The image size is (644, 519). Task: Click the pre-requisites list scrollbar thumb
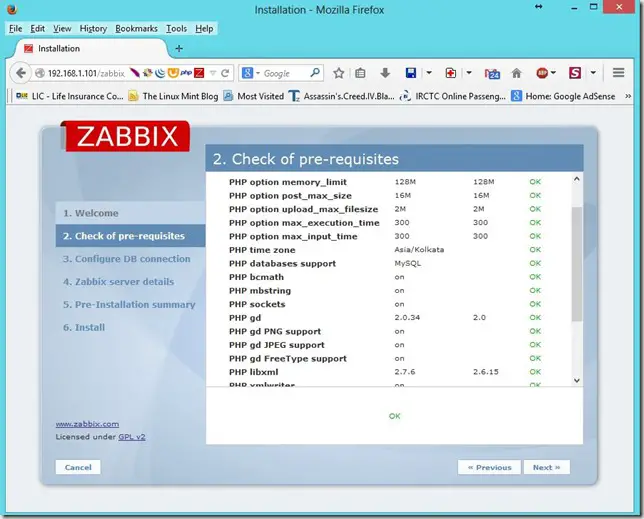point(577,264)
